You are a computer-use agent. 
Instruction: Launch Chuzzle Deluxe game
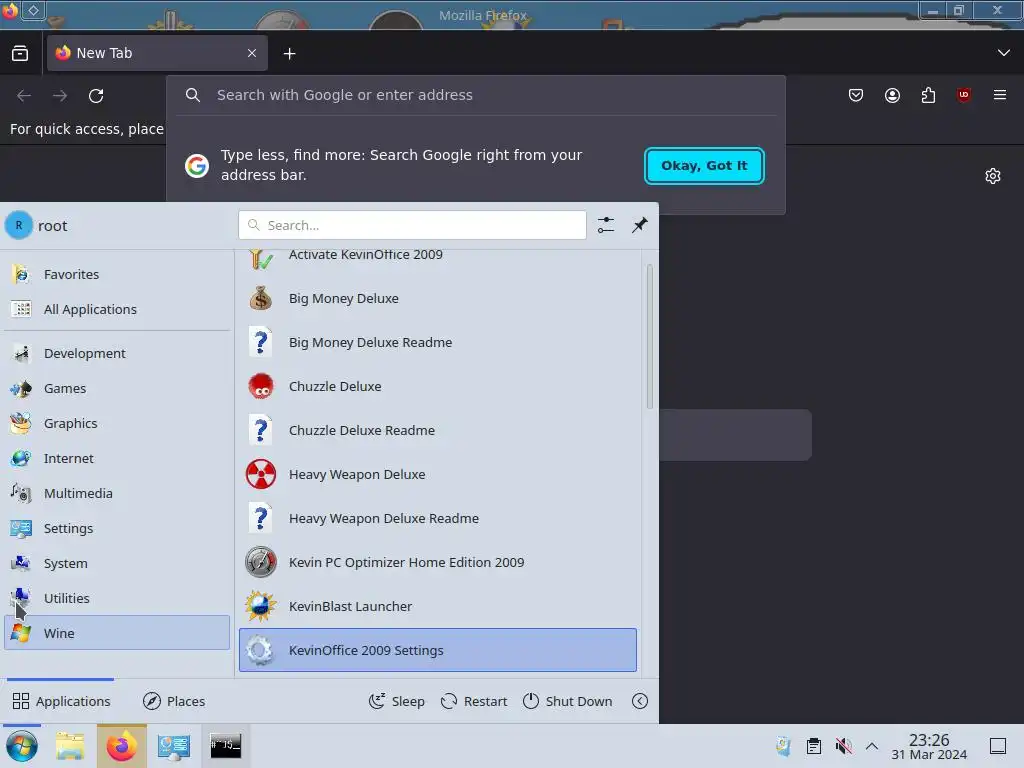click(x=438, y=387)
